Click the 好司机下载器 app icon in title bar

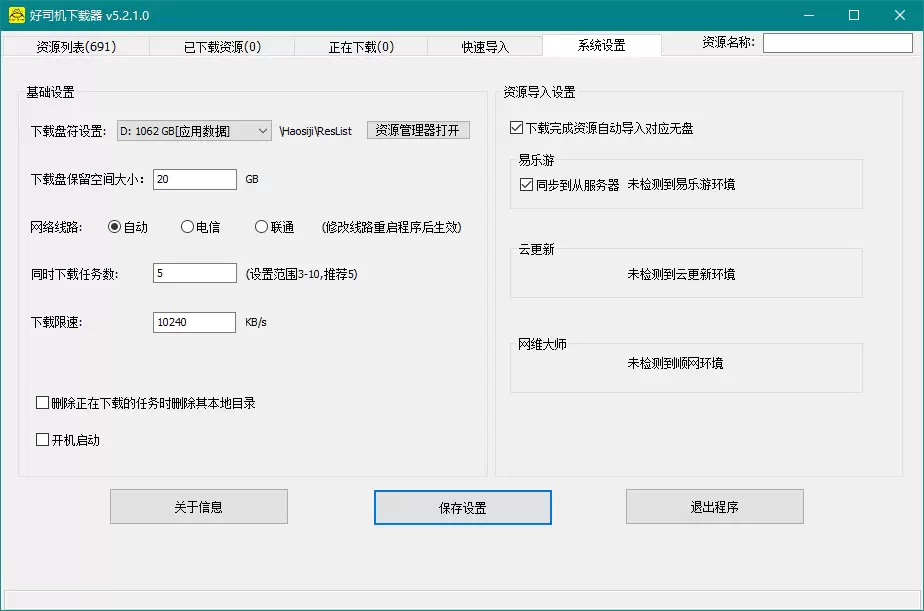(x=16, y=15)
